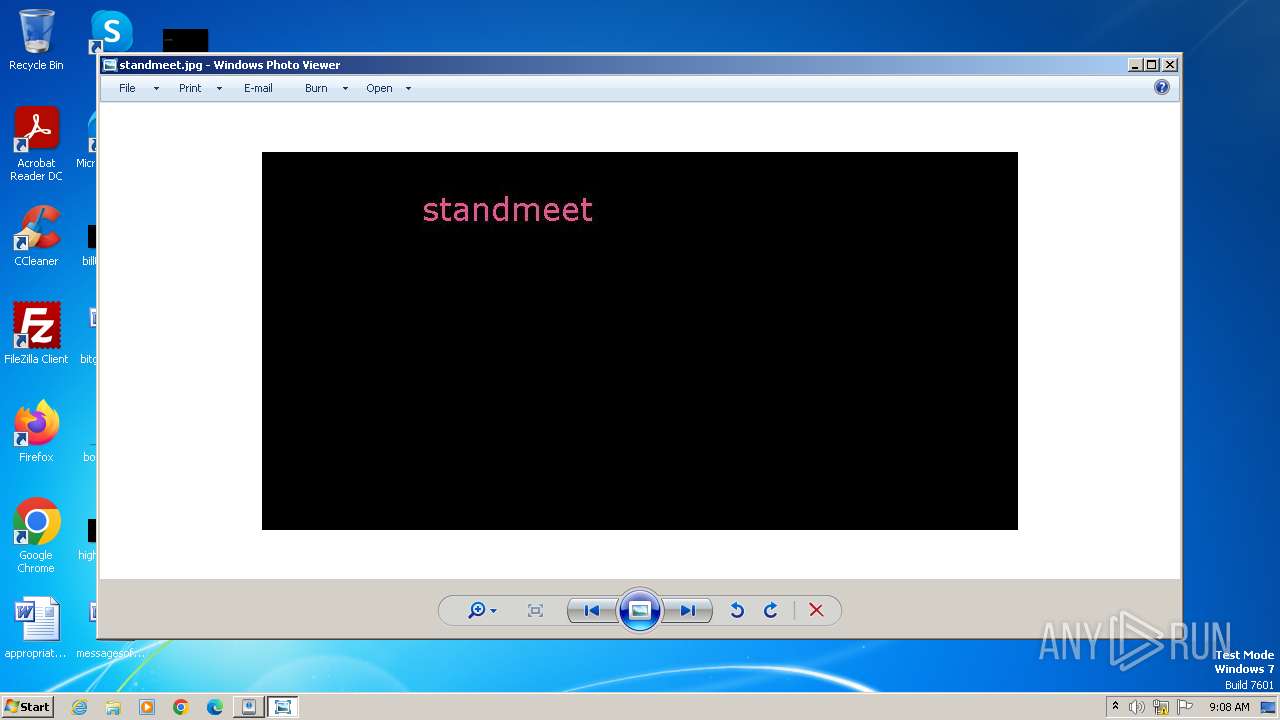Open the Burn menu
Image resolution: width=1280 pixels, height=720 pixels.
(x=316, y=88)
